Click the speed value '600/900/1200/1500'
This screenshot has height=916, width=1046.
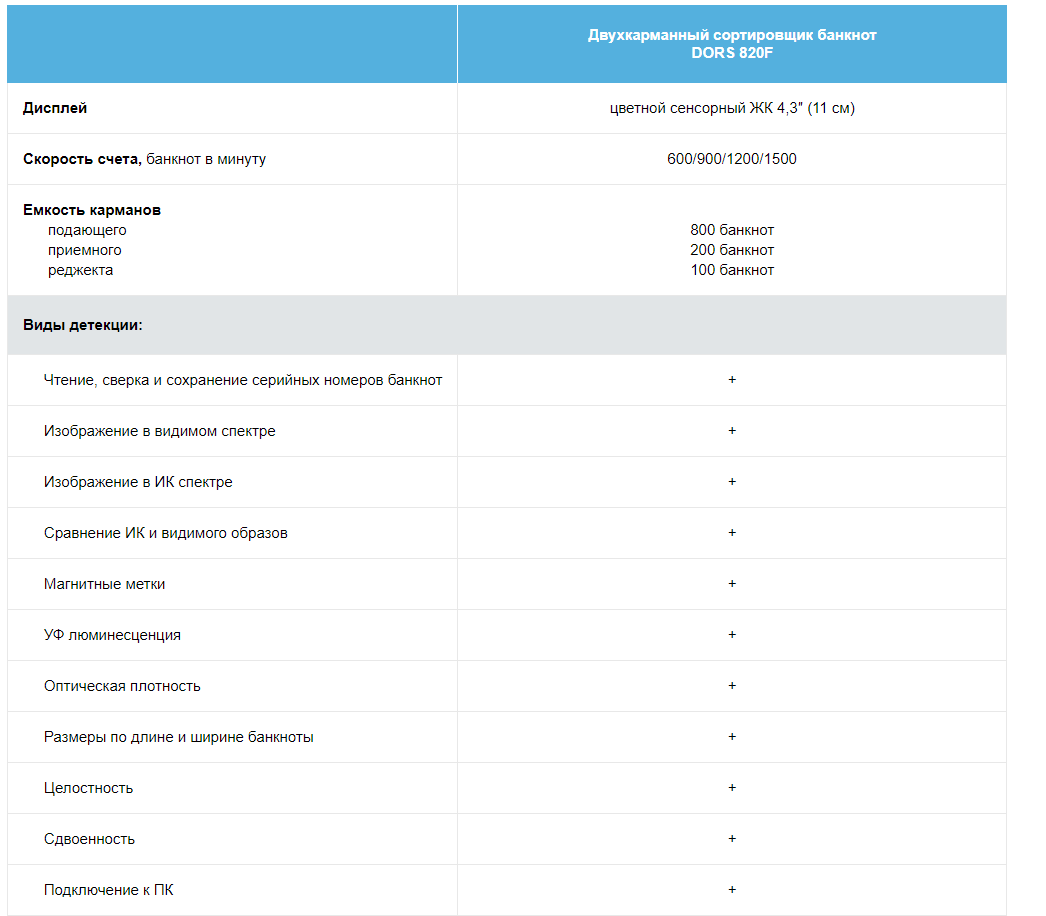point(732,159)
